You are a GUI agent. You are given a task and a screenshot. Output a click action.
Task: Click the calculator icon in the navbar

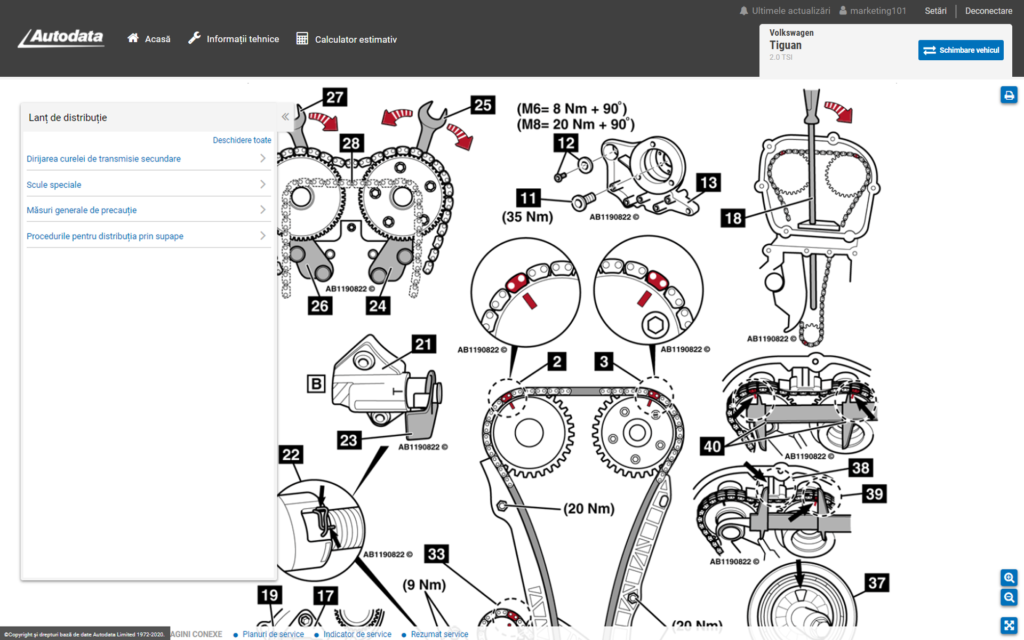(x=302, y=39)
